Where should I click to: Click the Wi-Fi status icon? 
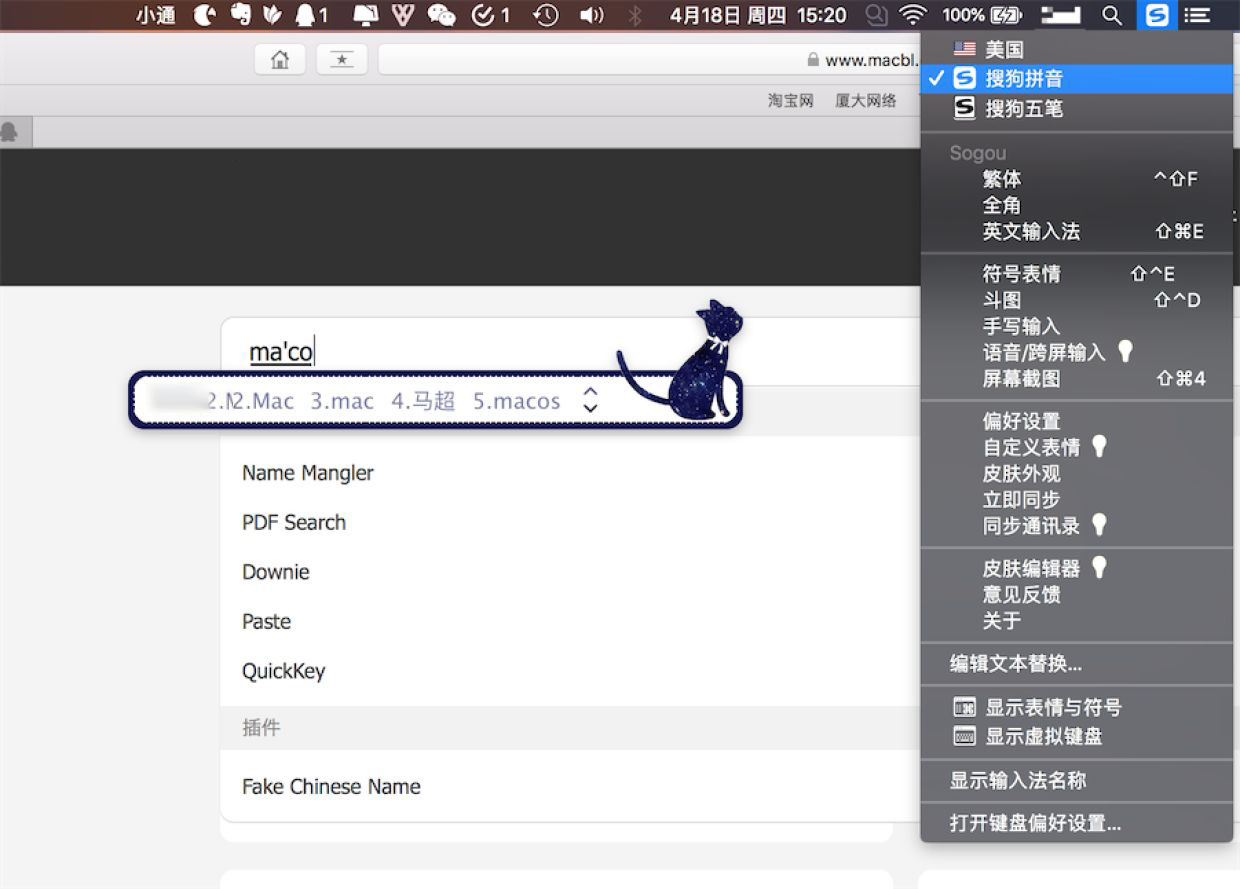click(912, 15)
